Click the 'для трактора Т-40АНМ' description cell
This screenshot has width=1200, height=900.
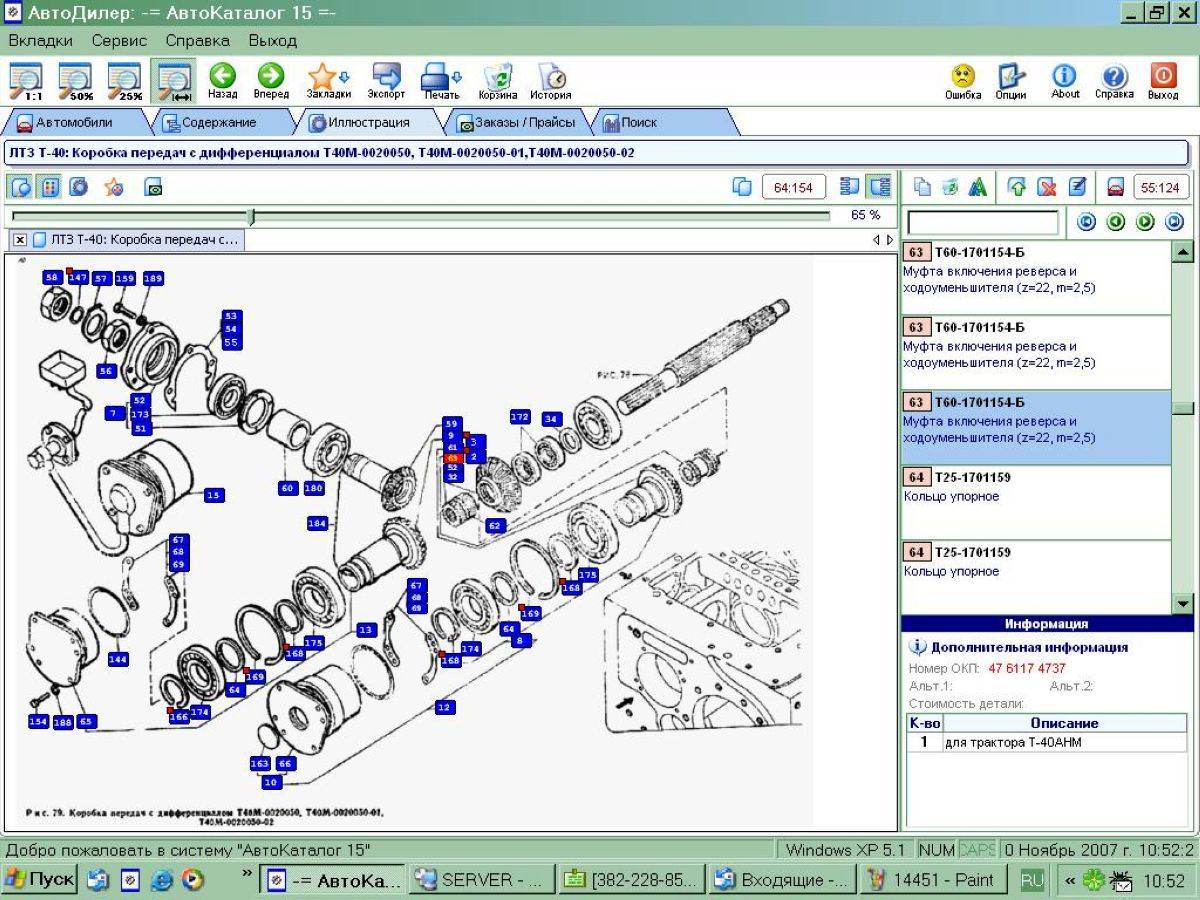[x=1065, y=742]
